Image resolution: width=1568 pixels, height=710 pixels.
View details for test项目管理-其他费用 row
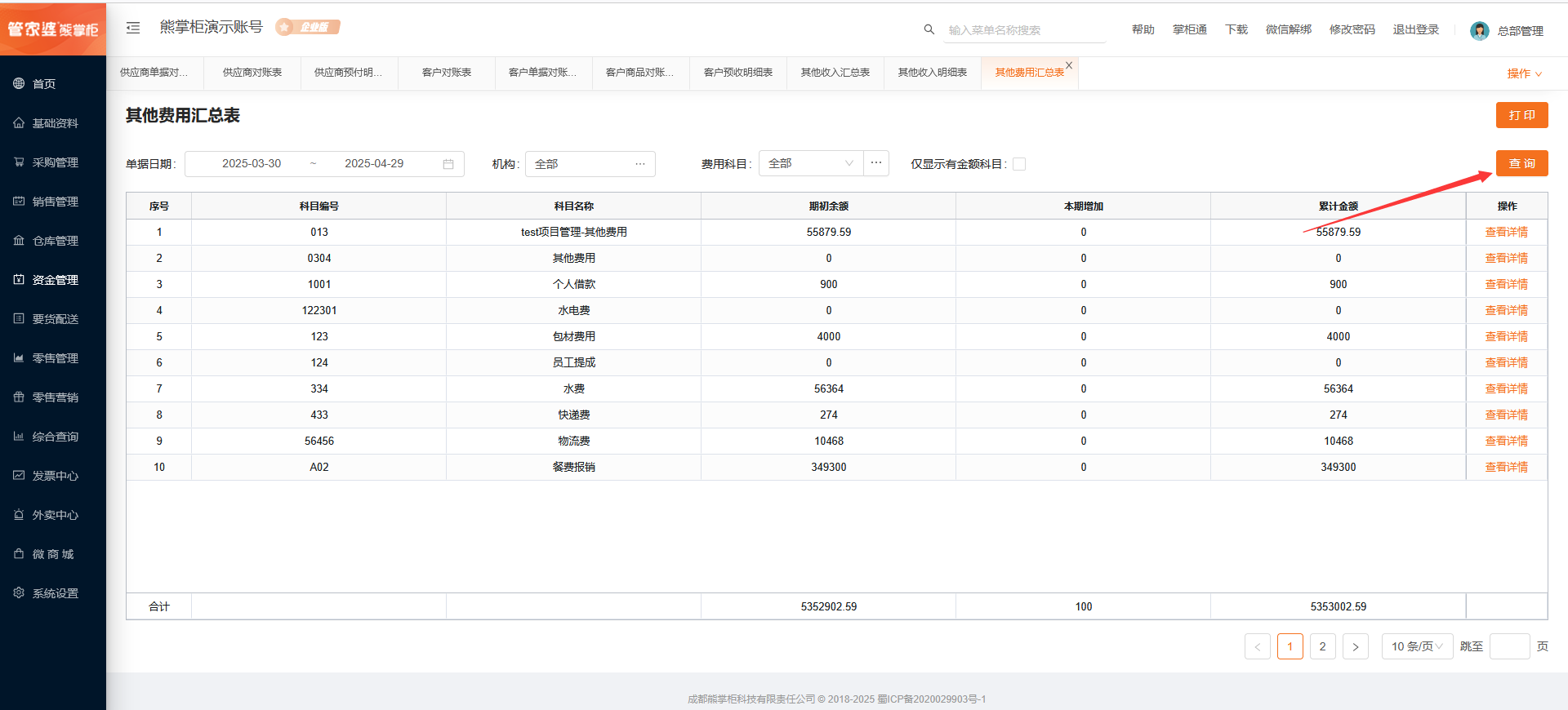click(1507, 232)
